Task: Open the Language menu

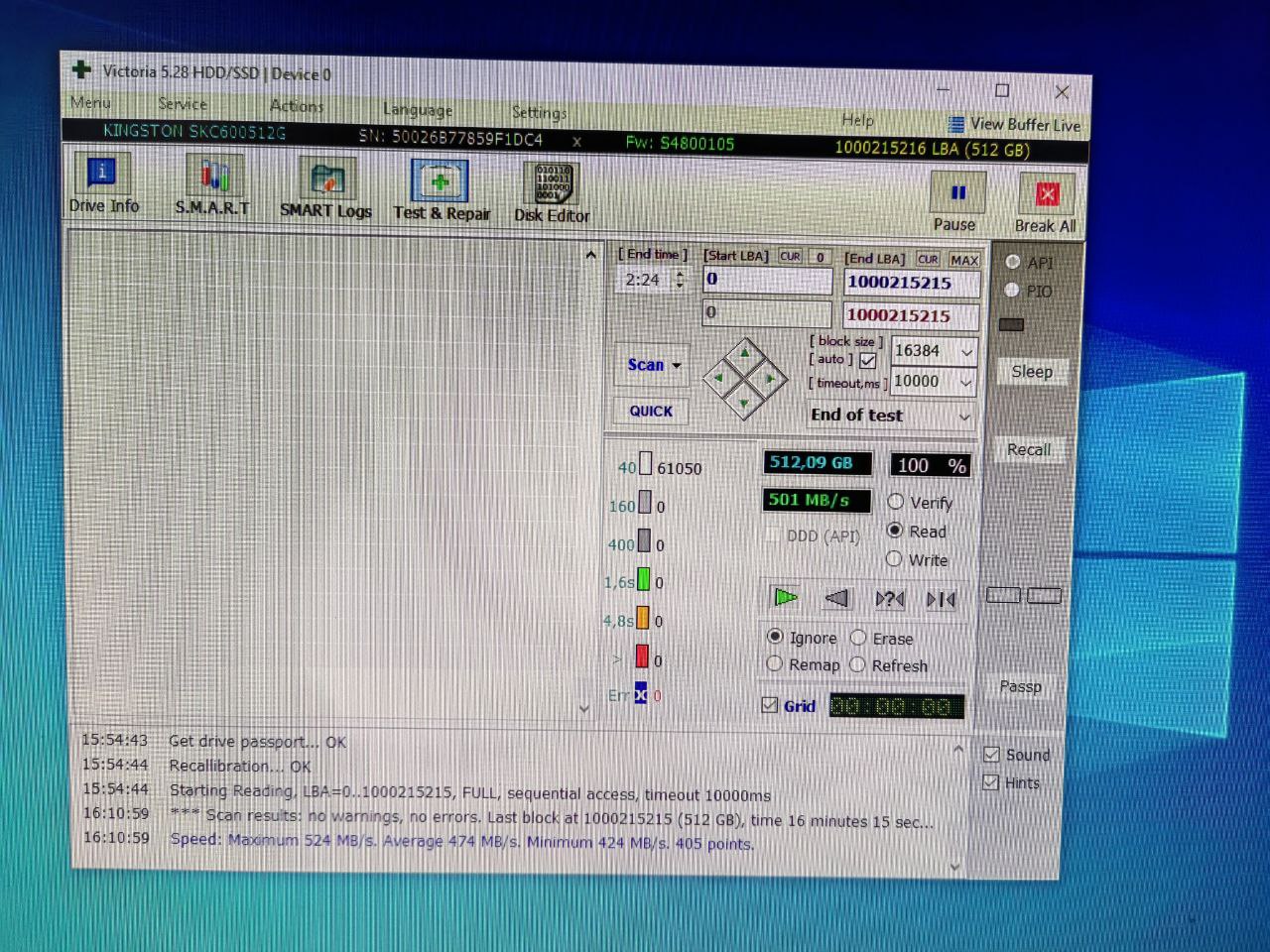Action: pos(418,110)
